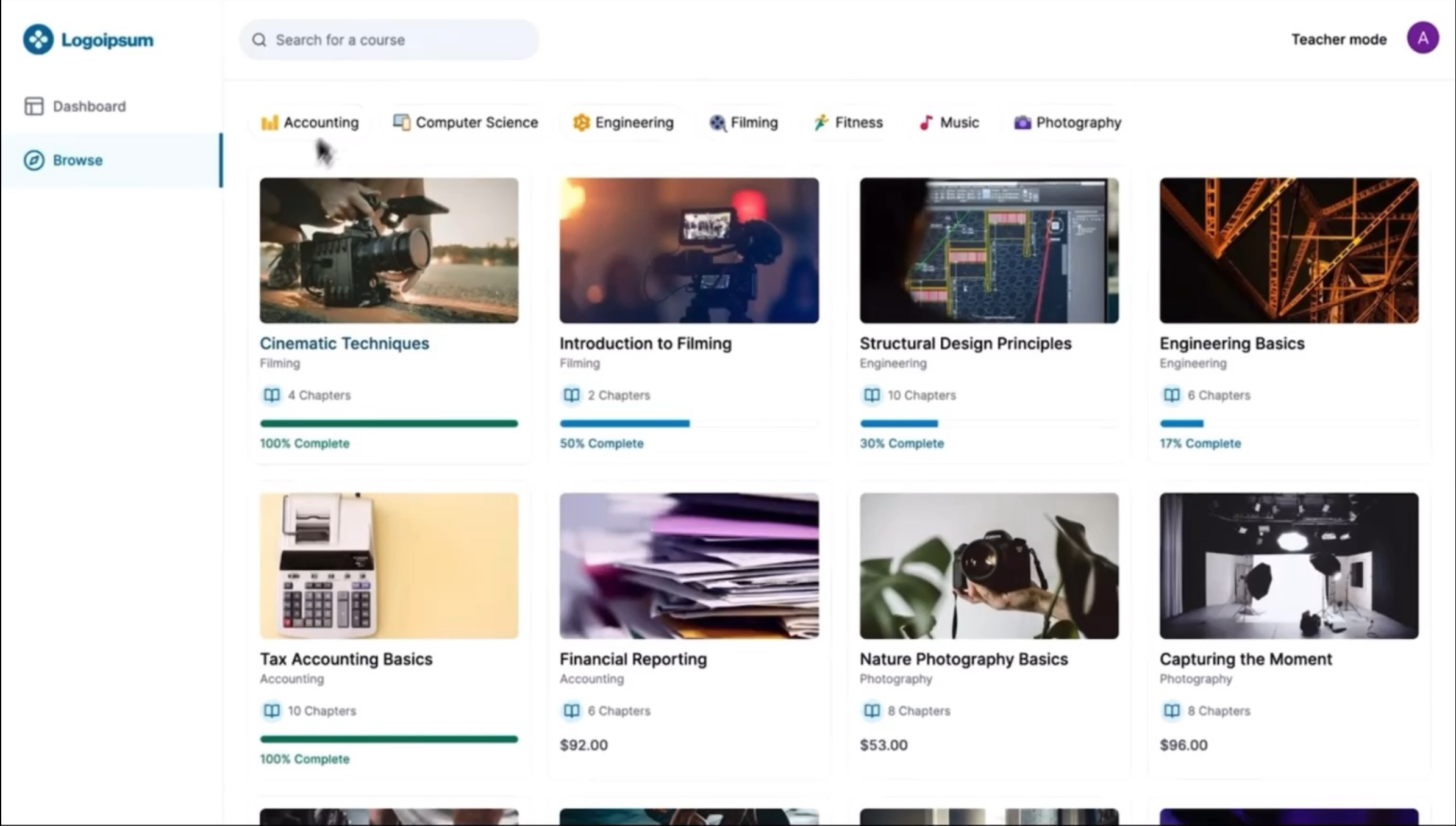Click the Cinematic Techniques book chapters icon
1456x826 pixels.
pos(271,395)
